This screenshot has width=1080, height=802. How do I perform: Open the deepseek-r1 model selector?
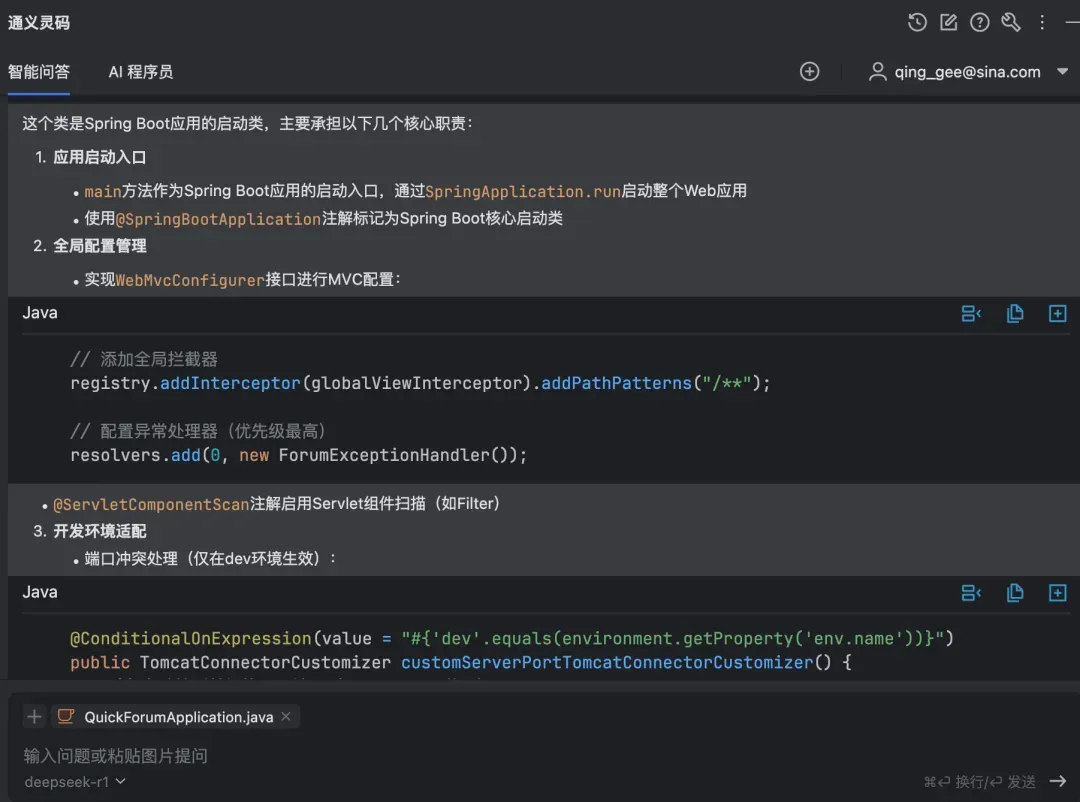tap(74, 782)
